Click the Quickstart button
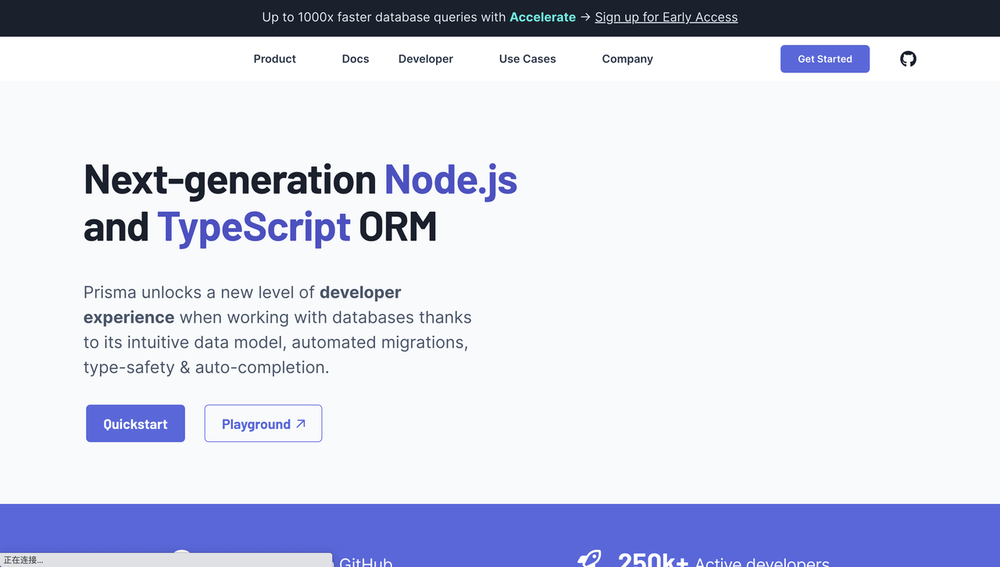Viewport: 1000px width, 567px height. pos(135,424)
